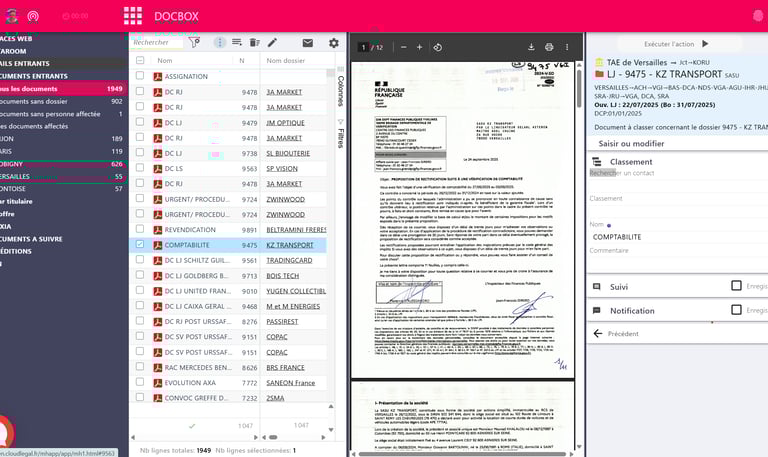Screen dimensions: 768x457
Task: Sort table by 'Nom dossier' column header
Action: [286, 60]
